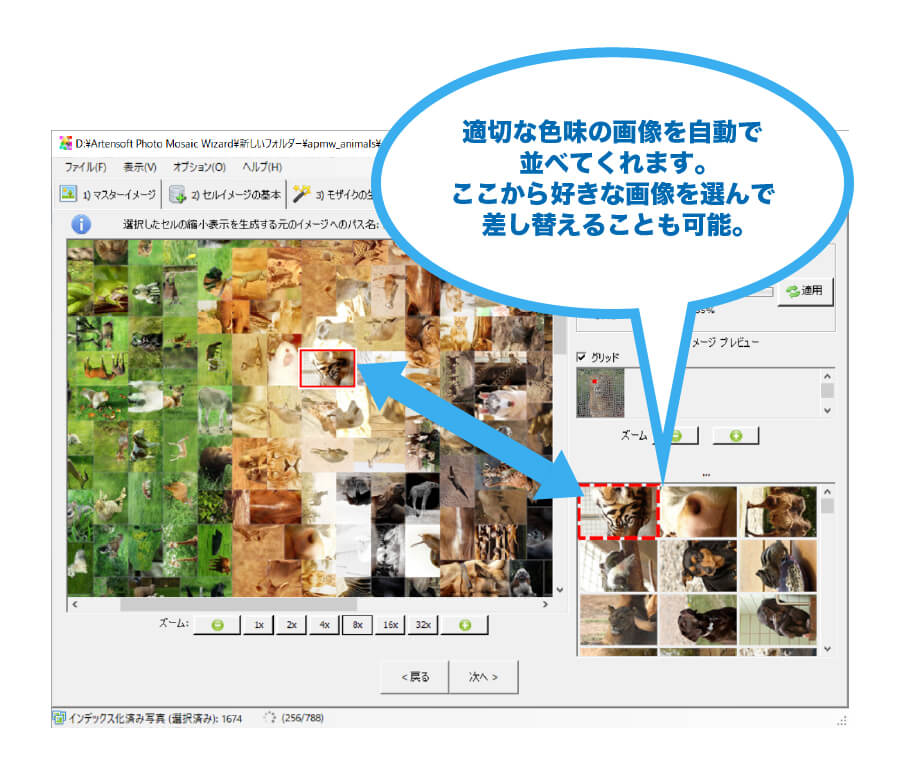This screenshot has width=900, height=780.
Task: Select the 16x zoom level
Action: click(390, 624)
